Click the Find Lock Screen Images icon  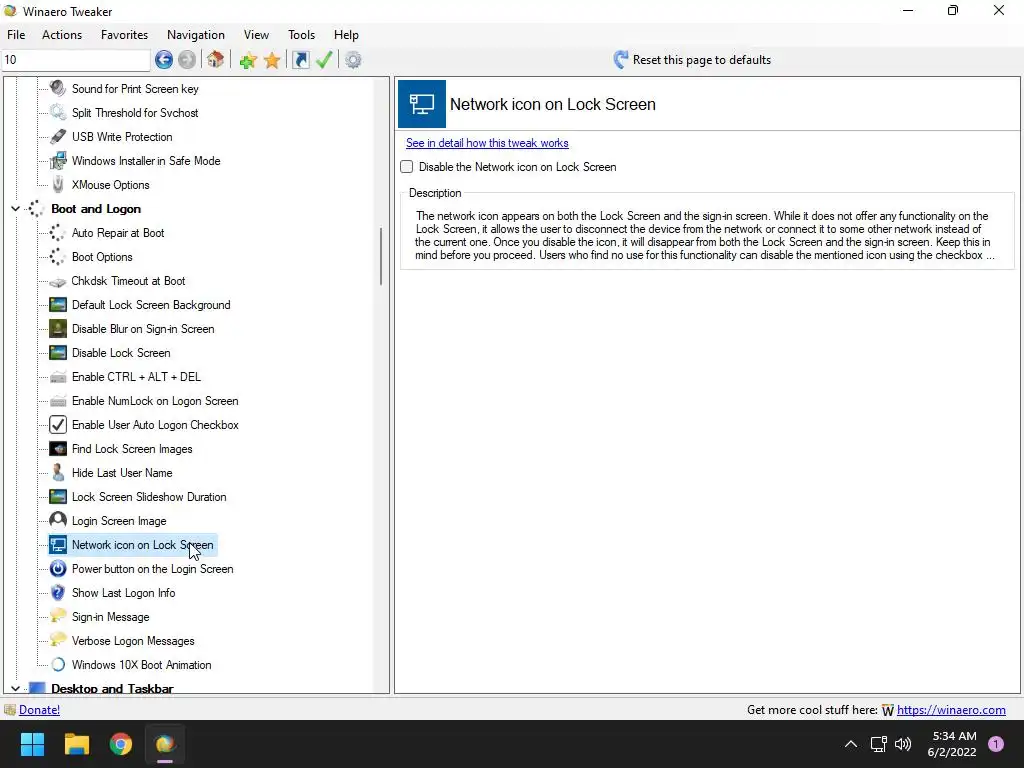click(58, 449)
